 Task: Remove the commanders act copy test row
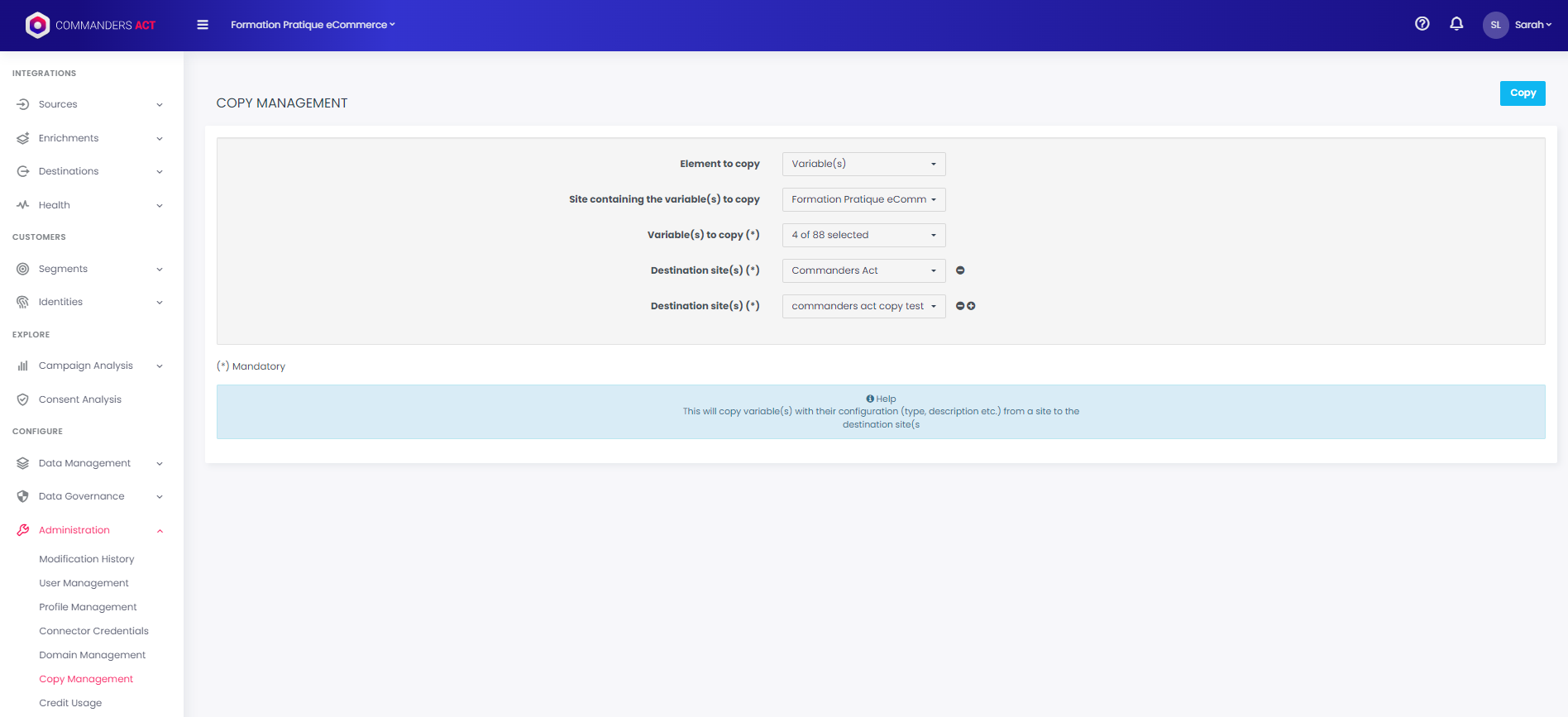[959, 306]
